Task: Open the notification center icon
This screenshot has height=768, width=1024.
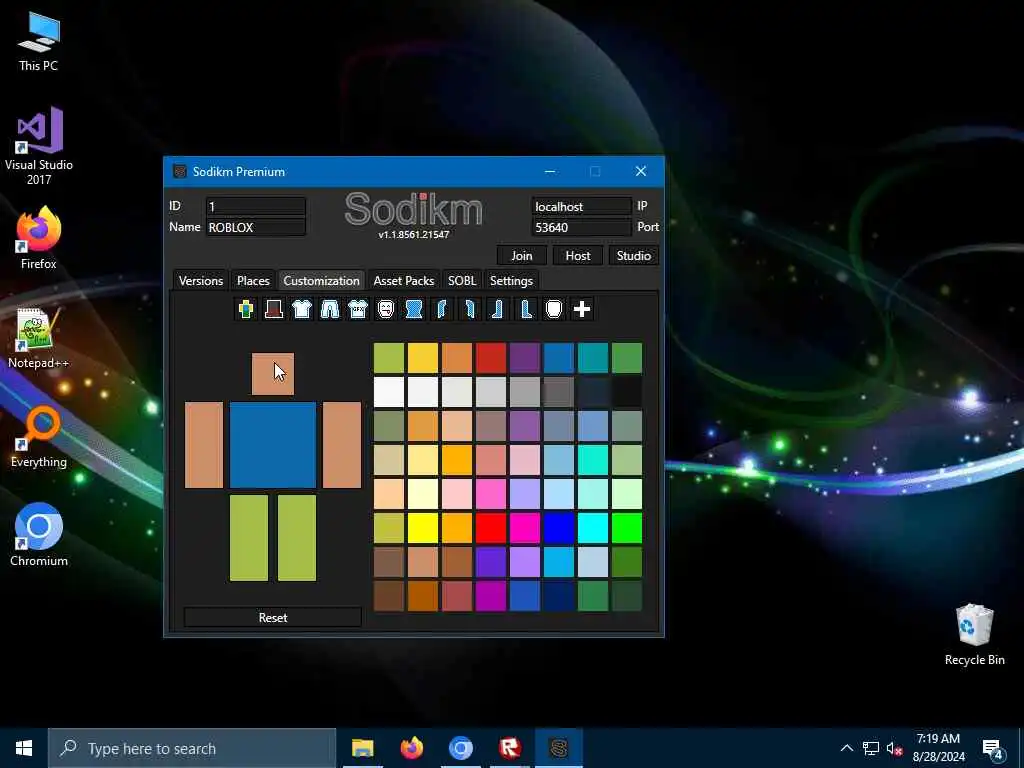Action: pyautogui.click(x=993, y=748)
